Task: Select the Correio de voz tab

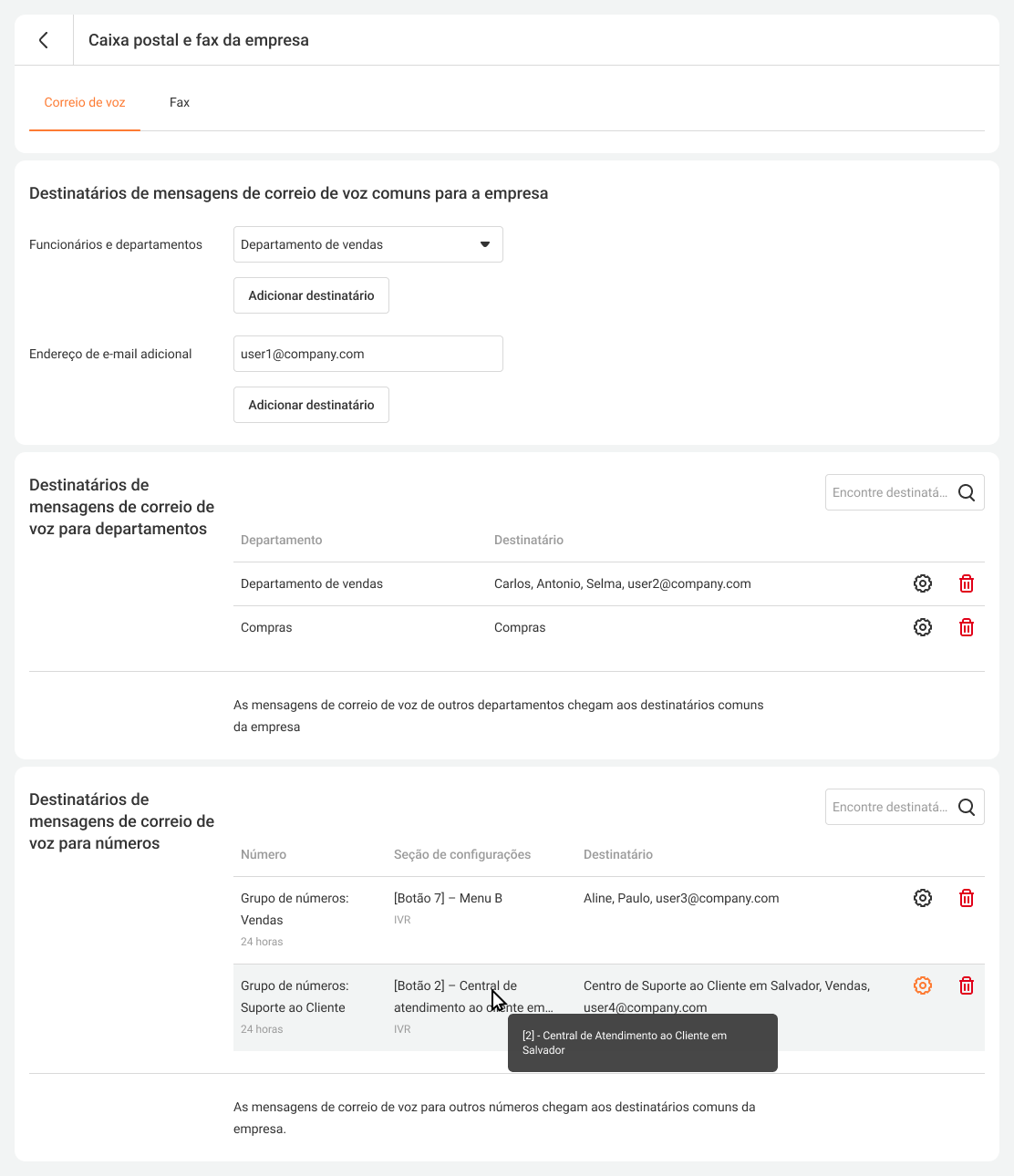Action: 85,102
